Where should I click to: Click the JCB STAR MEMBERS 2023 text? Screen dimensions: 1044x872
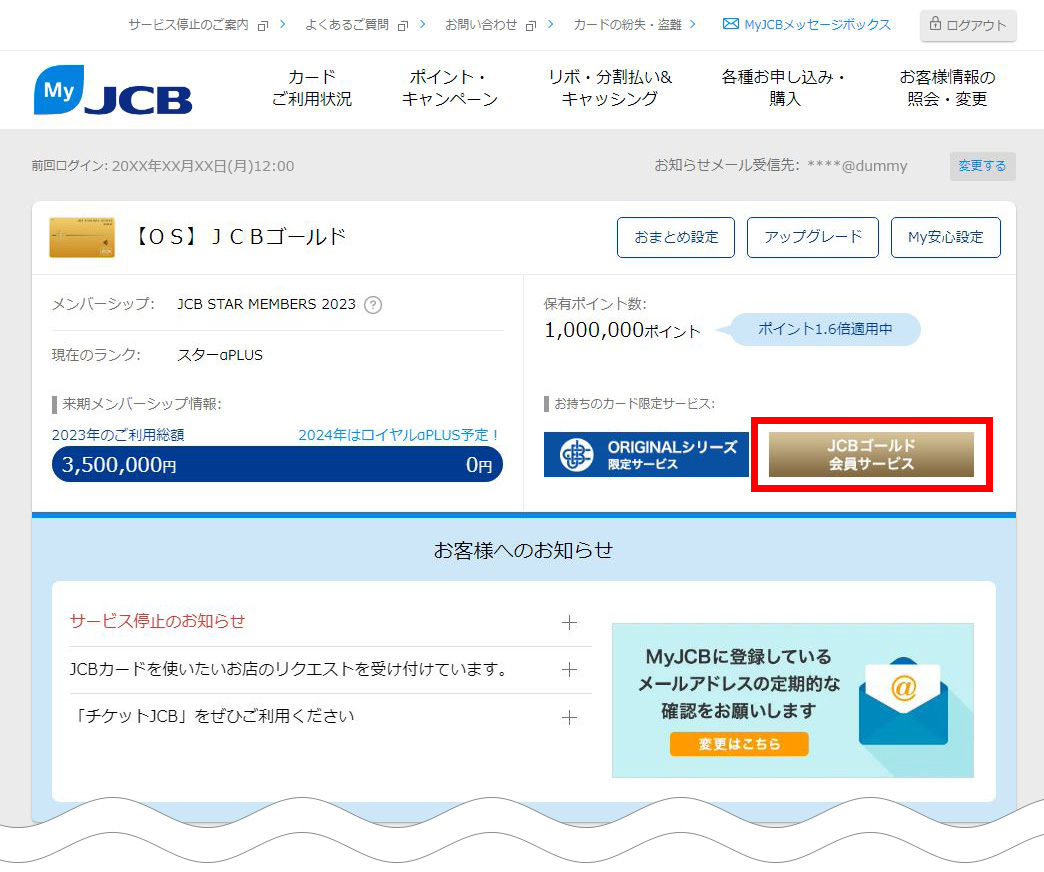[266, 304]
